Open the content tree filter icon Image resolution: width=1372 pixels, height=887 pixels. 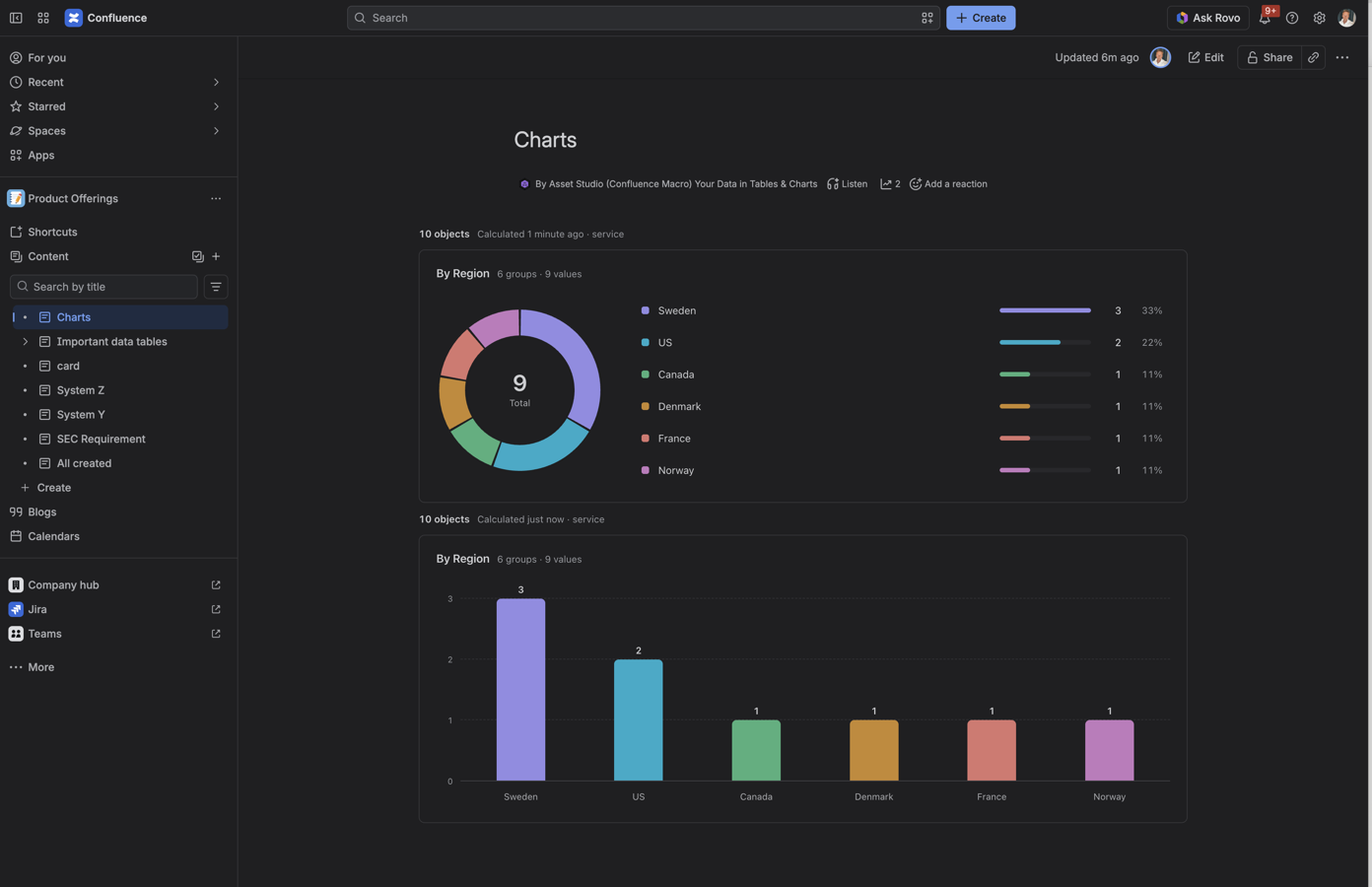[216, 287]
